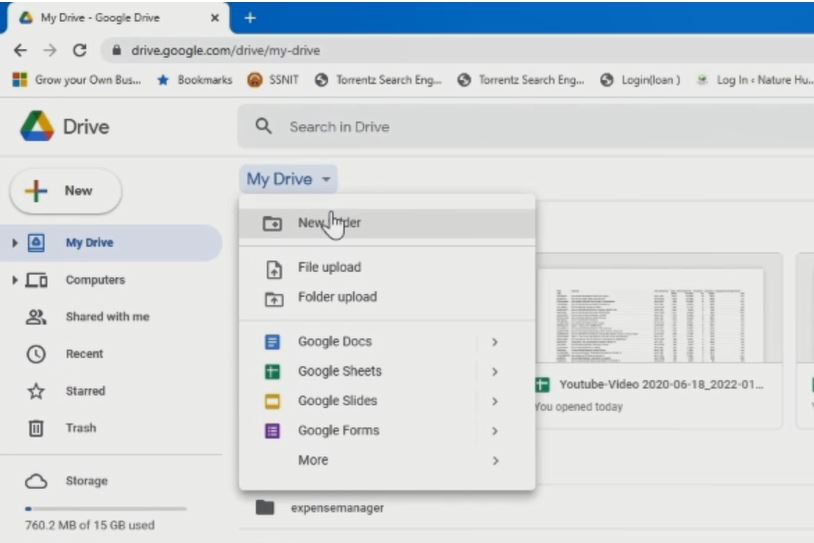Image resolution: width=814 pixels, height=543 pixels.
Task: Choose Folder upload menu option
Action: tap(337, 297)
